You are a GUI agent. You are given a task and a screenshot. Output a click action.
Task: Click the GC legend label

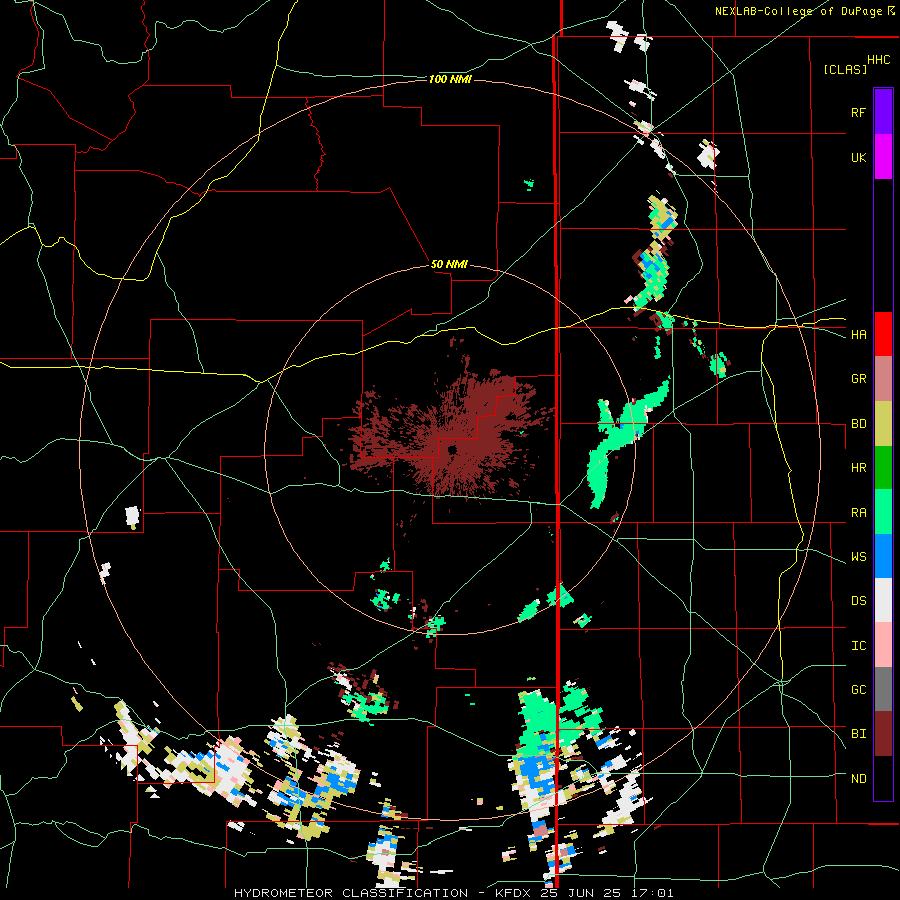point(858,690)
